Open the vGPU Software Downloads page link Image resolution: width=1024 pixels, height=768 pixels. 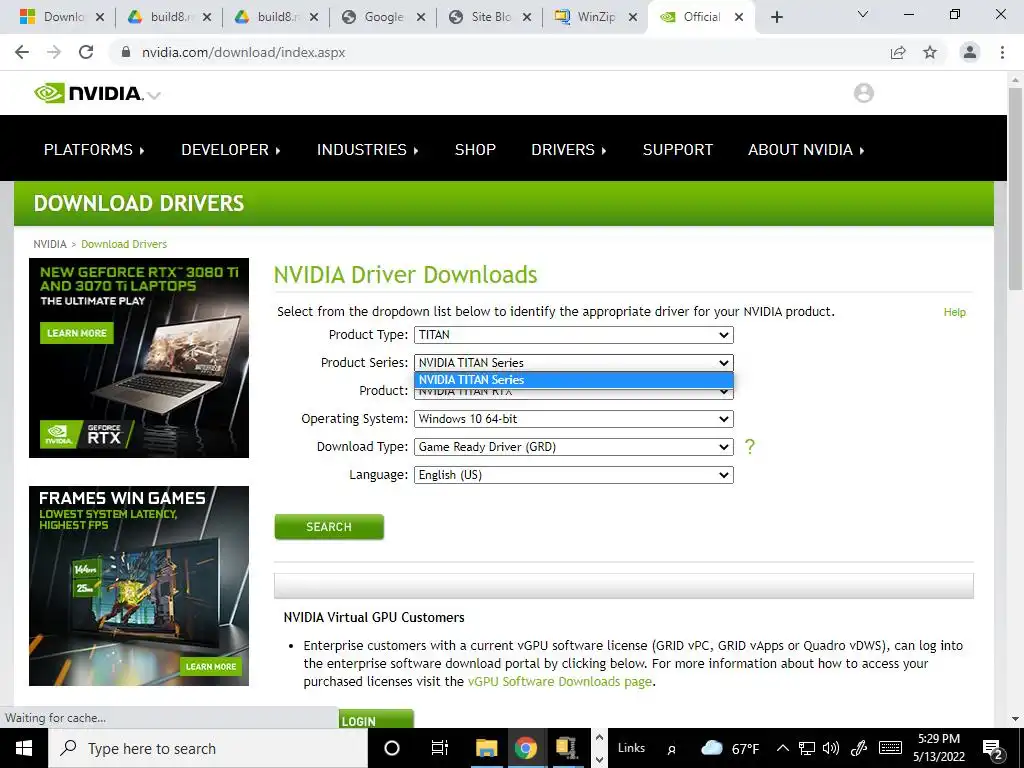click(560, 682)
